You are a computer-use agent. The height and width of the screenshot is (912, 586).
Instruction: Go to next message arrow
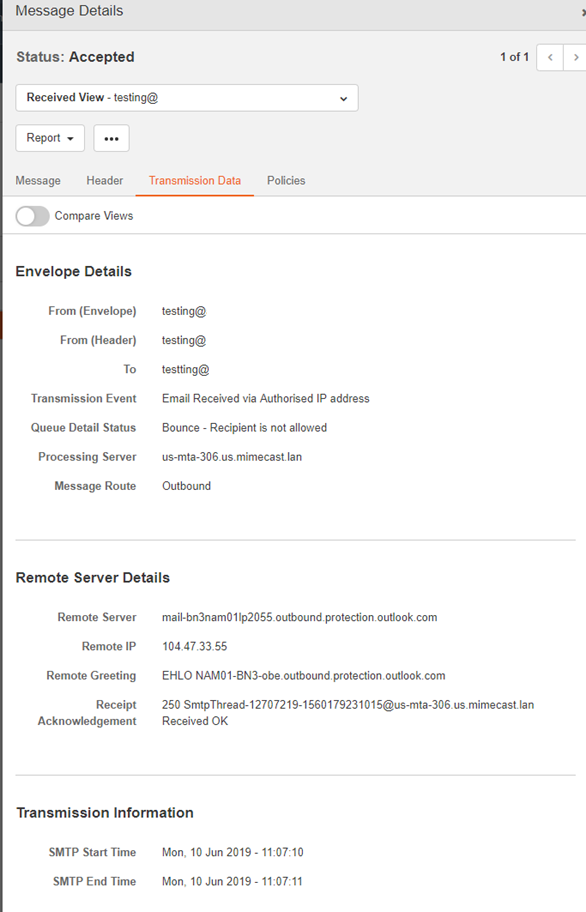[576, 58]
